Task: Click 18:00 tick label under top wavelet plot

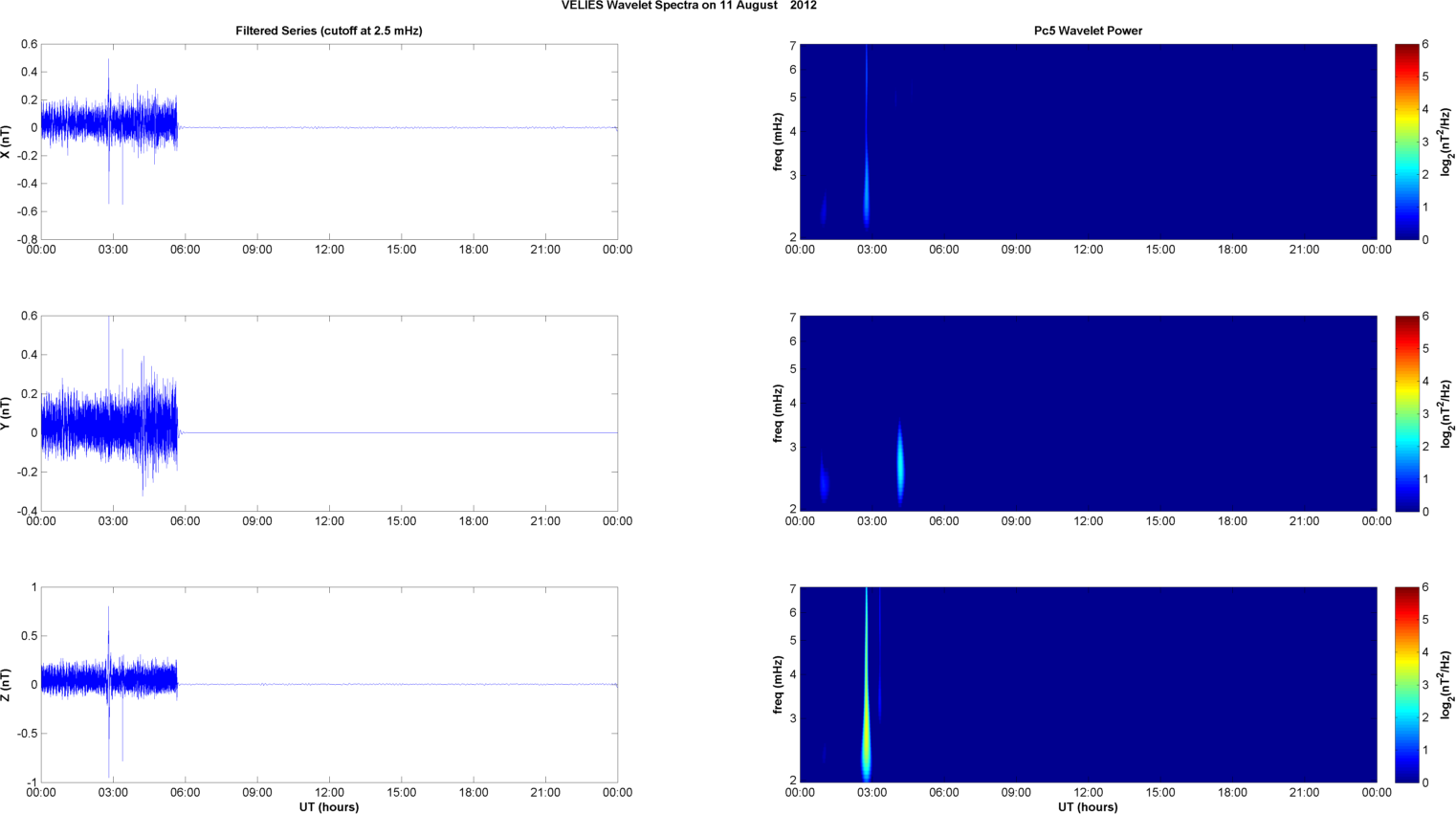Action: point(1232,250)
